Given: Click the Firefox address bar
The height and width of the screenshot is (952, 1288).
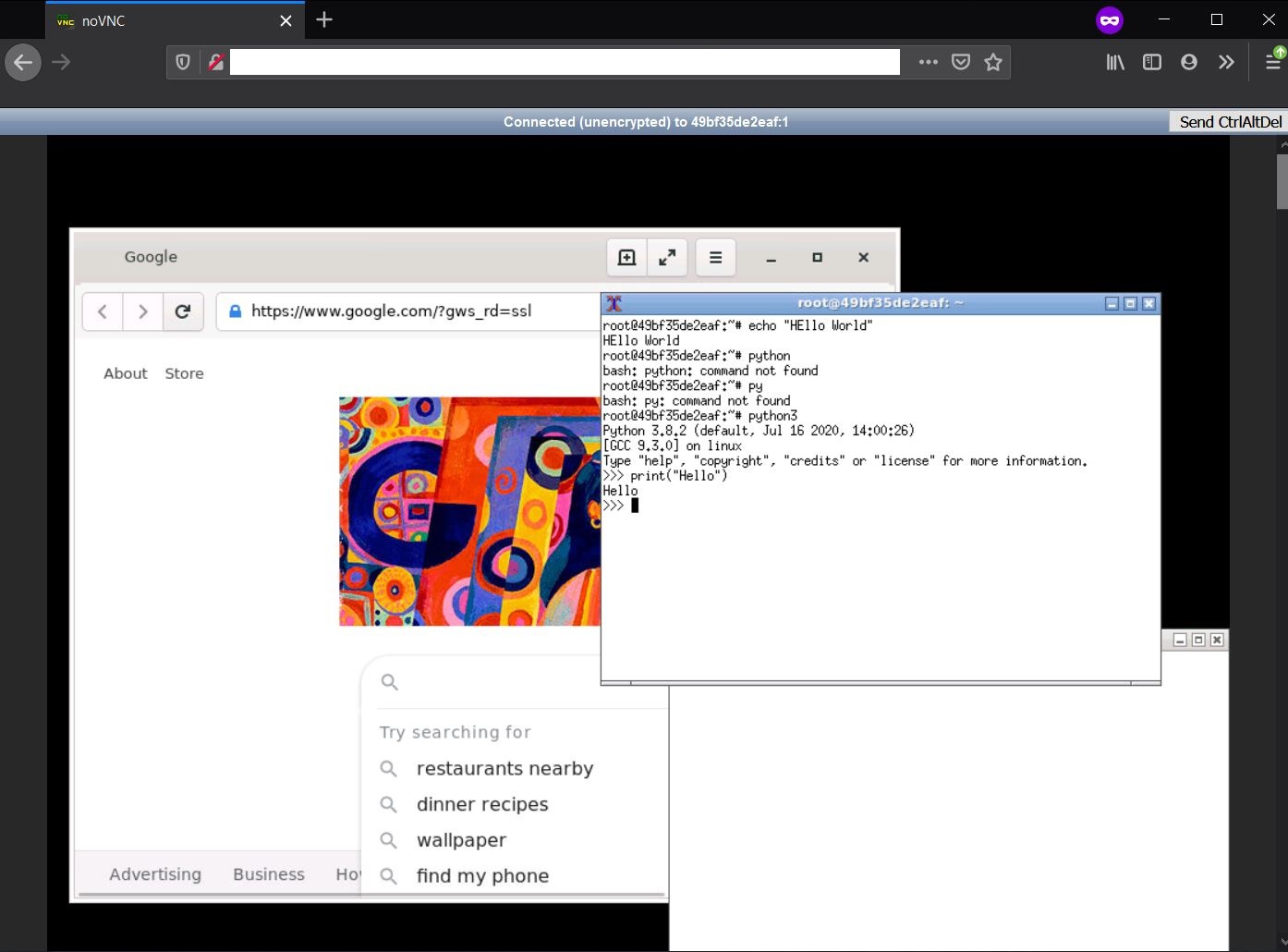Looking at the screenshot, I should (565, 62).
